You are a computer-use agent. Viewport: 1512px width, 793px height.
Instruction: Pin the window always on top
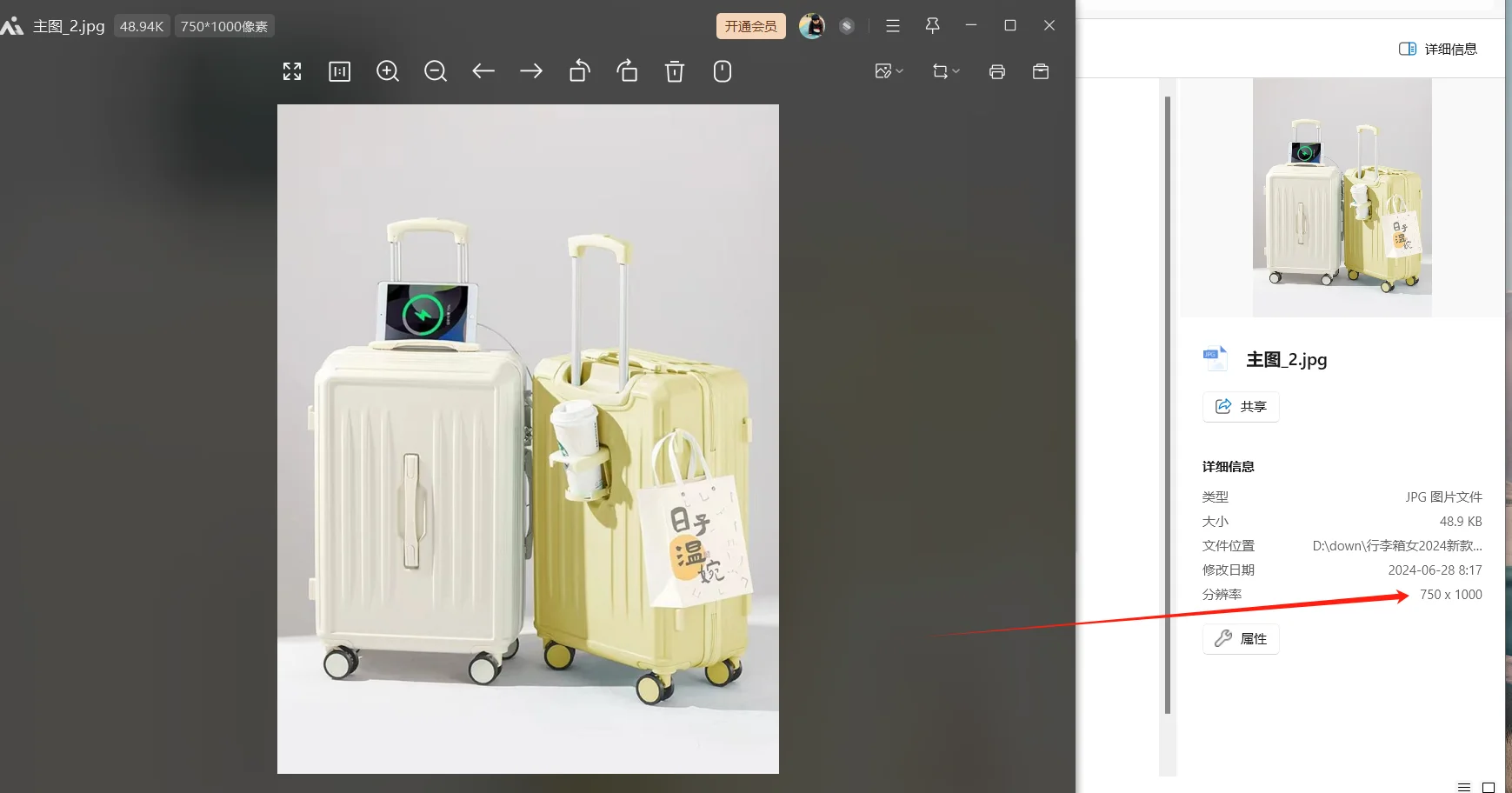click(x=931, y=25)
